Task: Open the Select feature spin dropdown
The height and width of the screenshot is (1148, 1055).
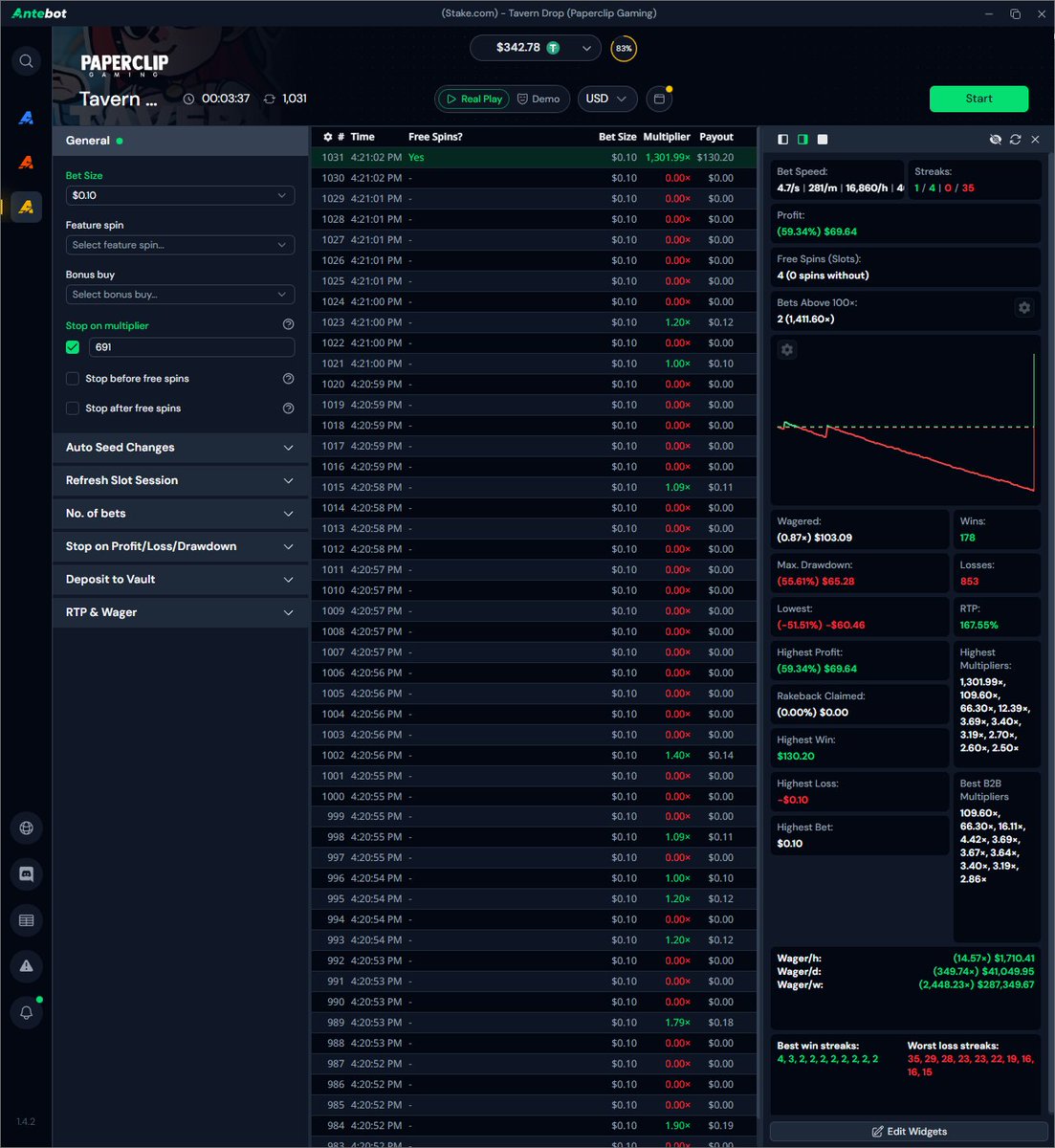Action: click(180, 245)
